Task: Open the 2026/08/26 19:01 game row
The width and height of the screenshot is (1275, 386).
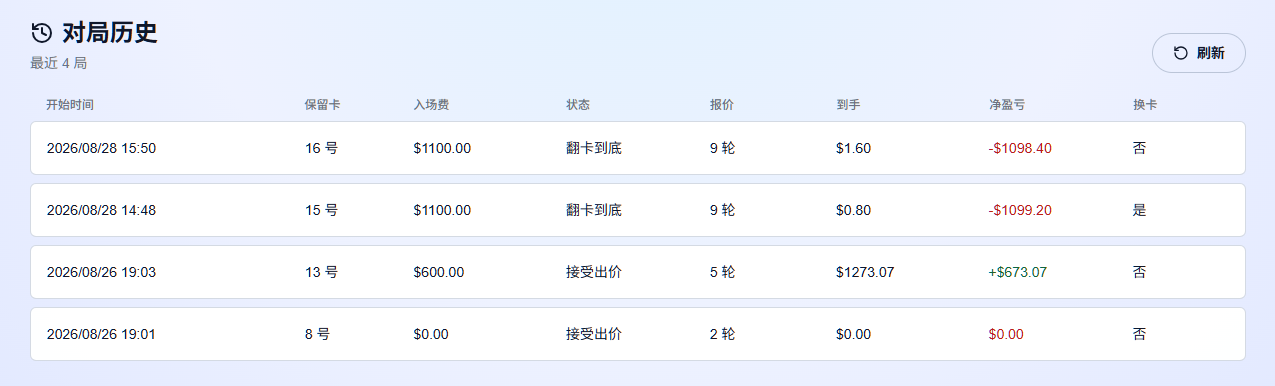Action: [x=638, y=334]
